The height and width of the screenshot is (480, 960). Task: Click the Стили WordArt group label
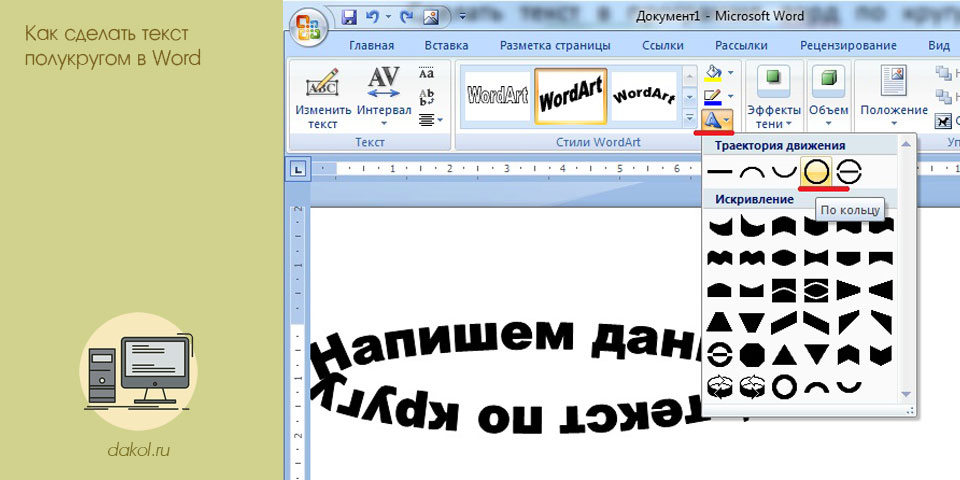[598, 142]
